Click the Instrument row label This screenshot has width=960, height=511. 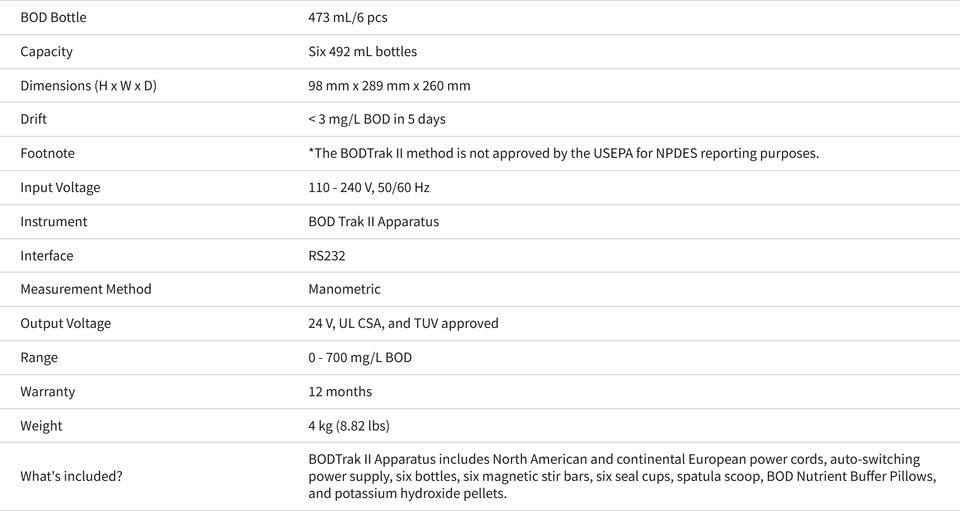[x=54, y=222]
